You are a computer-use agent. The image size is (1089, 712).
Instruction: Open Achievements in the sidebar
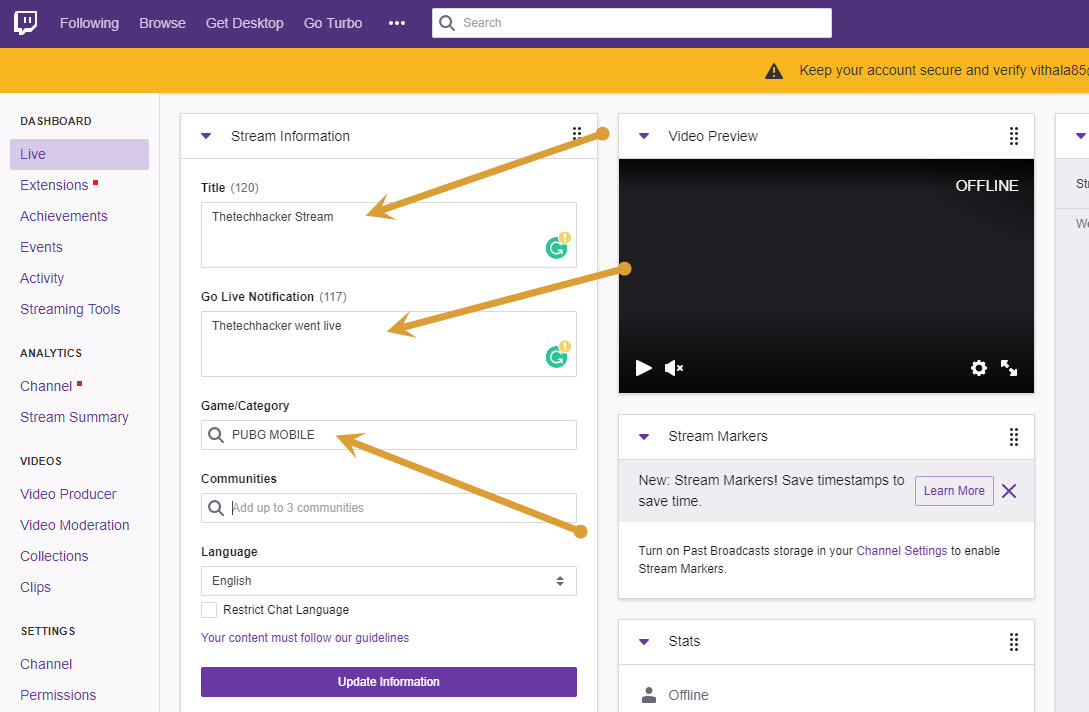[x=64, y=216]
